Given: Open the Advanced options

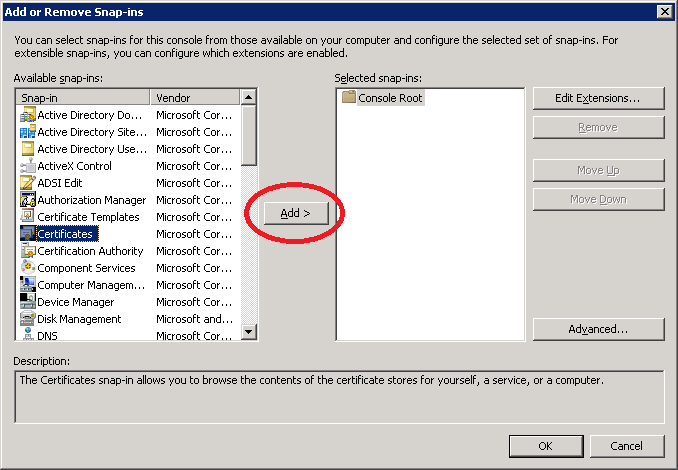Looking at the screenshot, I should [598, 329].
